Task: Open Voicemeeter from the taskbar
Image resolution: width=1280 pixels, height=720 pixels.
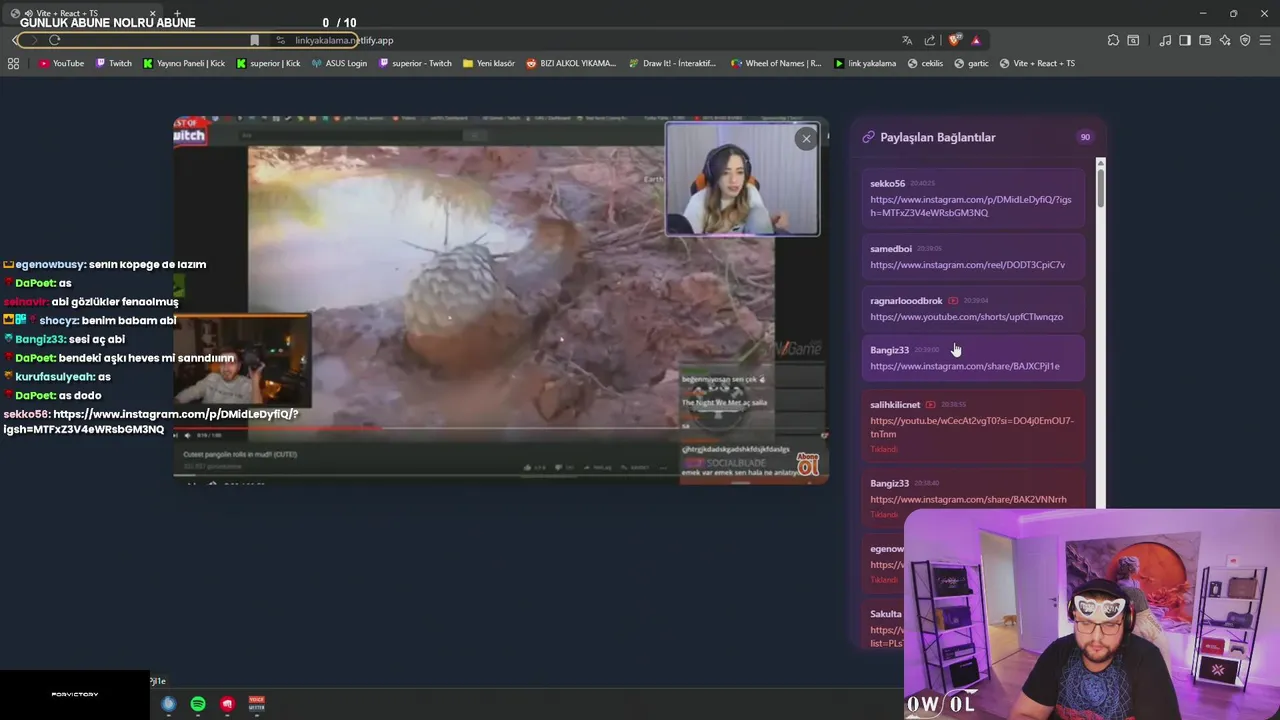Action: [256, 704]
